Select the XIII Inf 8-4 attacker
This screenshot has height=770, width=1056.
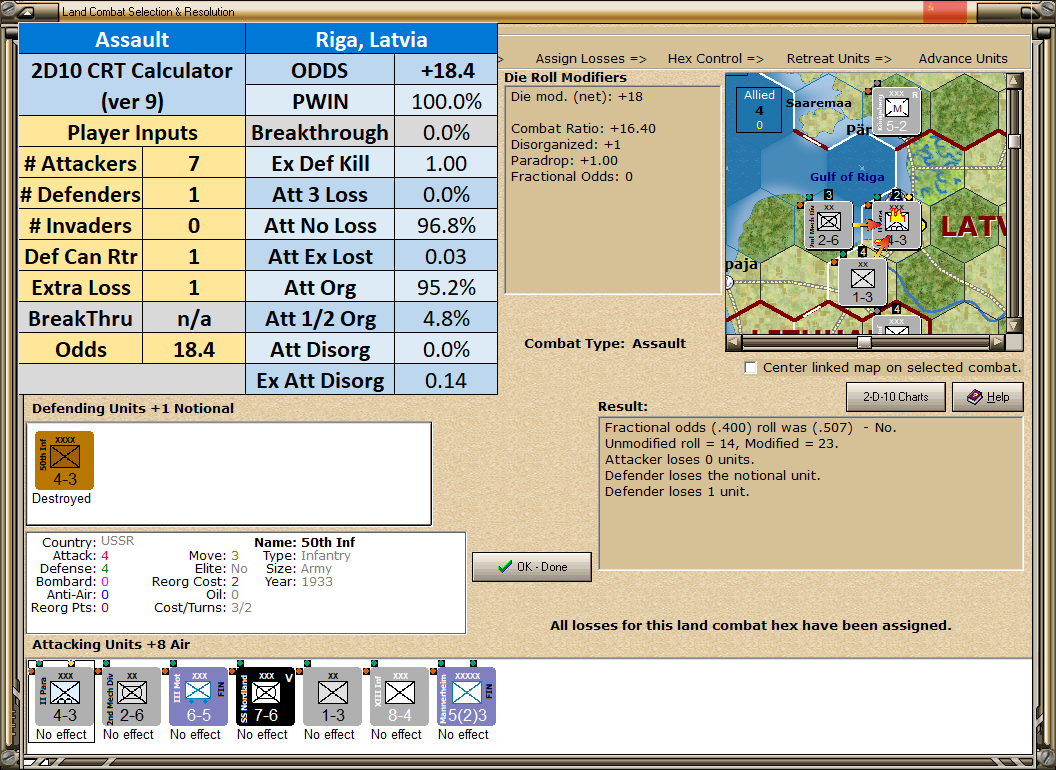(x=399, y=697)
